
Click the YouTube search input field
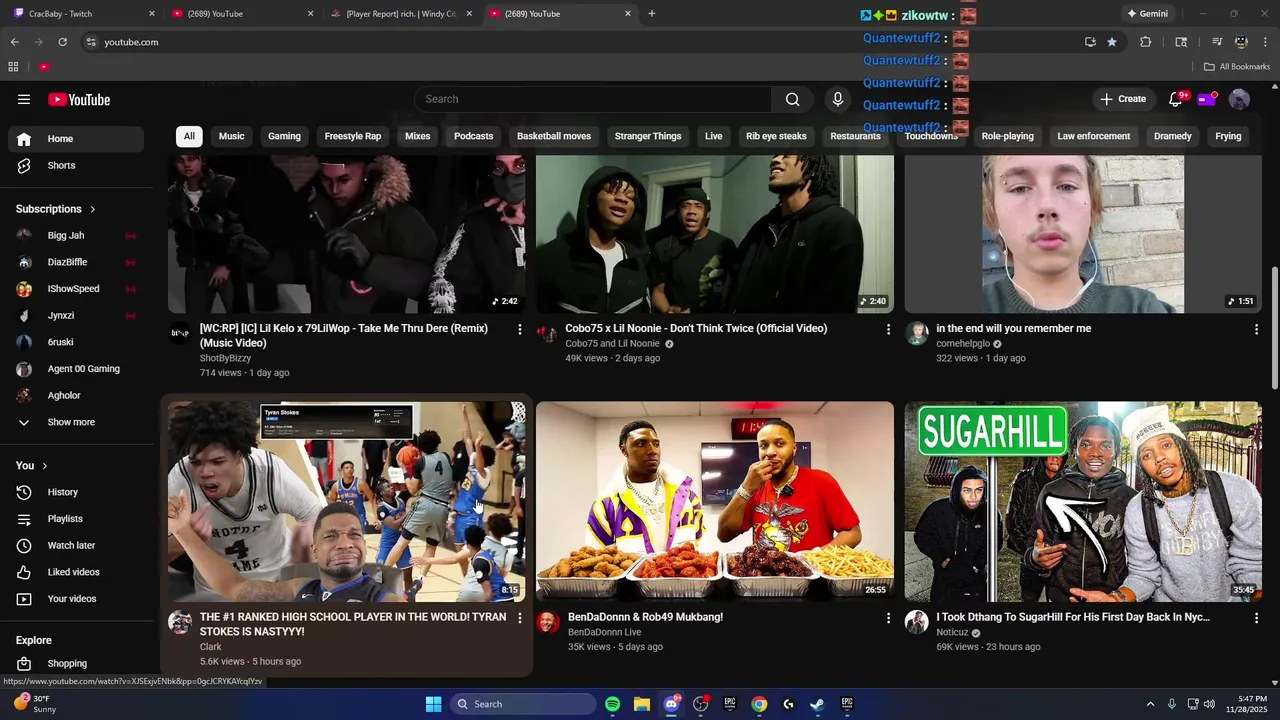pos(593,99)
